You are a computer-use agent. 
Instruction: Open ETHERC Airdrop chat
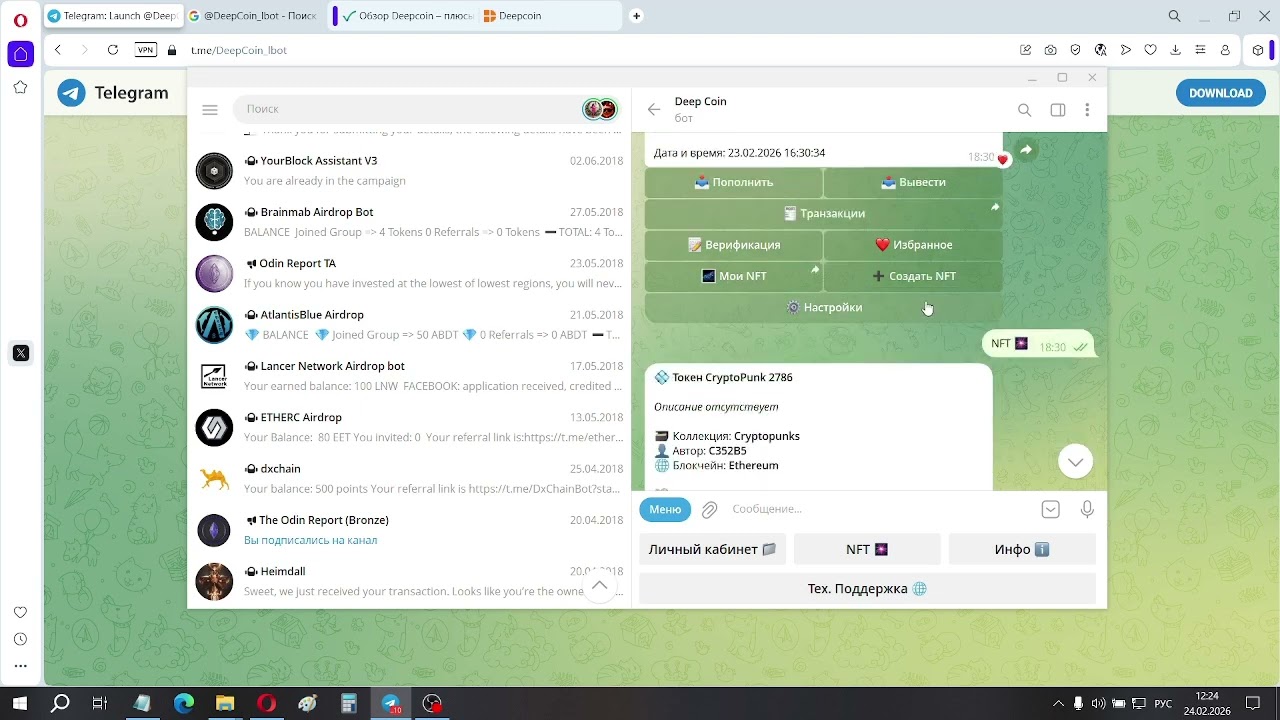(x=409, y=427)
